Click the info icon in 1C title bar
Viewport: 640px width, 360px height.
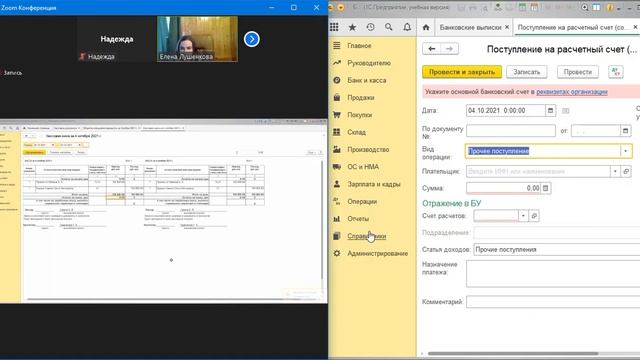(610, 7)
